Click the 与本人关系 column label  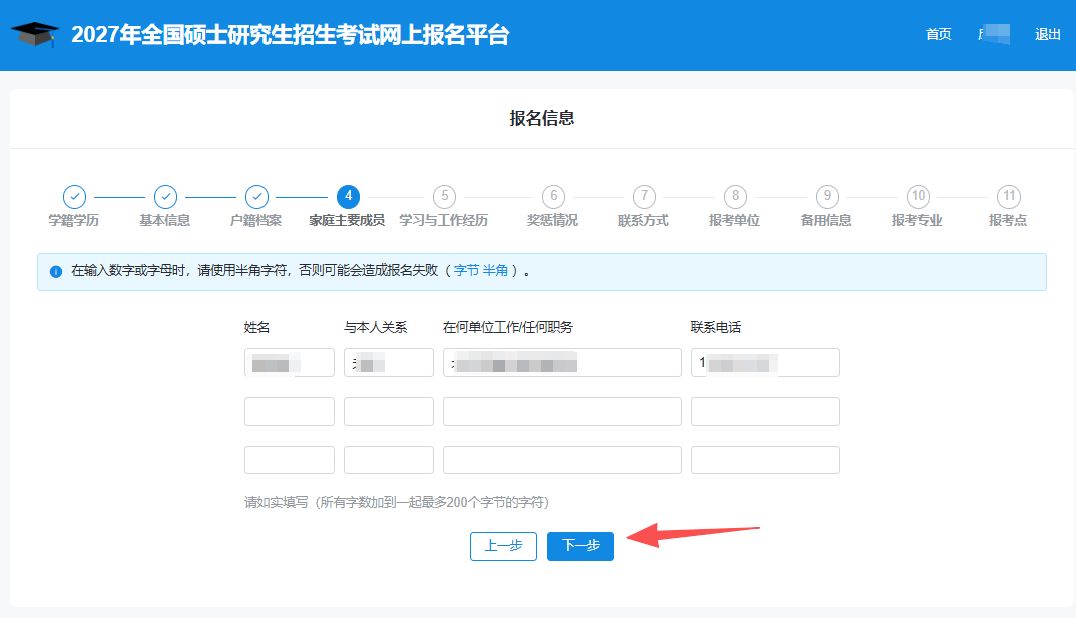[x=376, y=327]
